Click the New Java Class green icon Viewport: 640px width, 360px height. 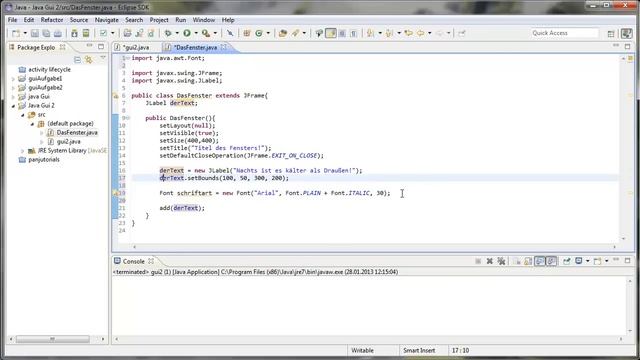point(259,33)
